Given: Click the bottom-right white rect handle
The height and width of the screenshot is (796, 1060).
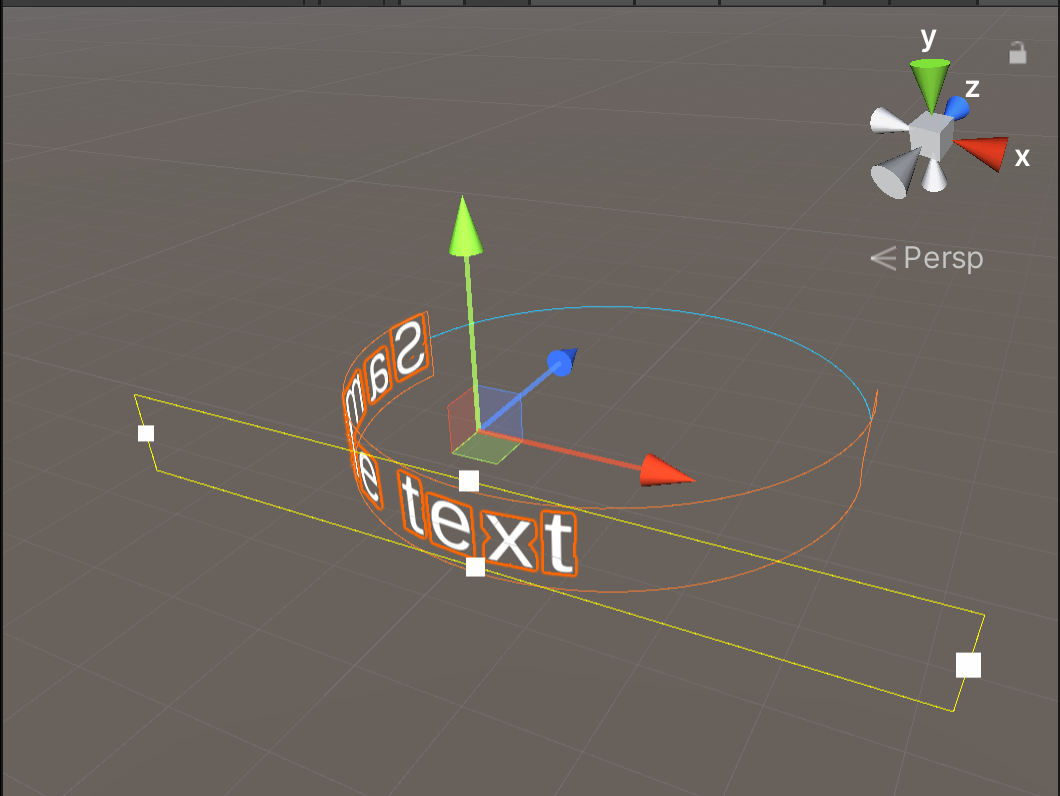Looking at the screenshot, I should click(x=967, y=664).
